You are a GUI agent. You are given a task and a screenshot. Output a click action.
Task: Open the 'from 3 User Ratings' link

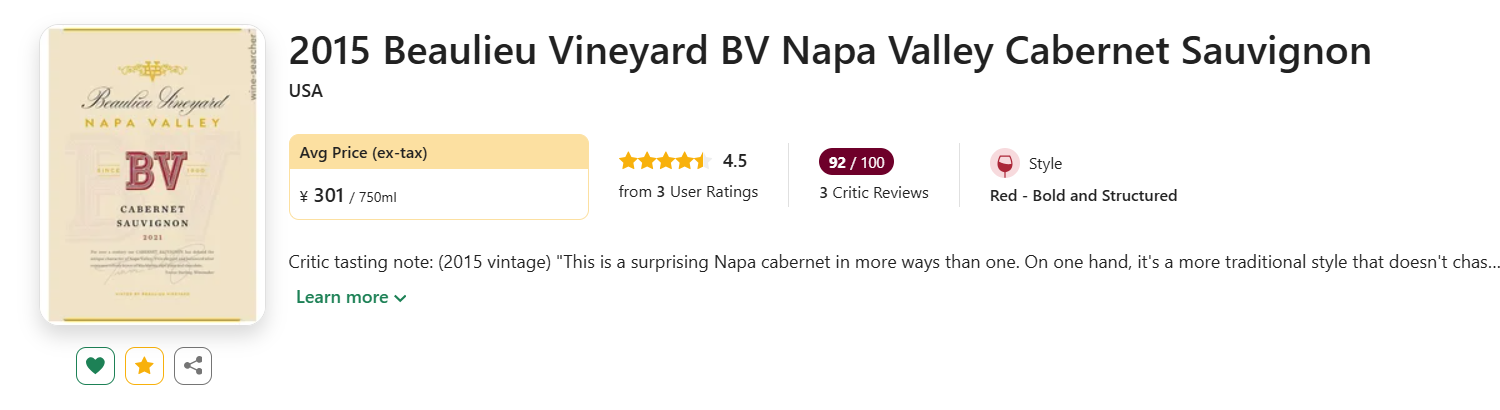coord(688,191)
